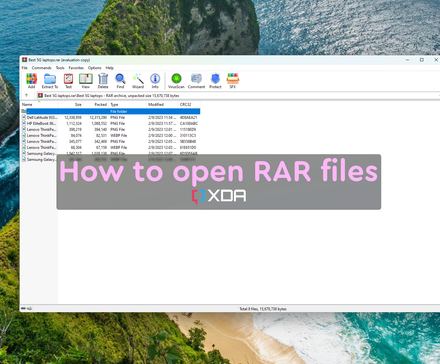
Task: Click the key icon in status bar
Action: (x=29, y=309)
